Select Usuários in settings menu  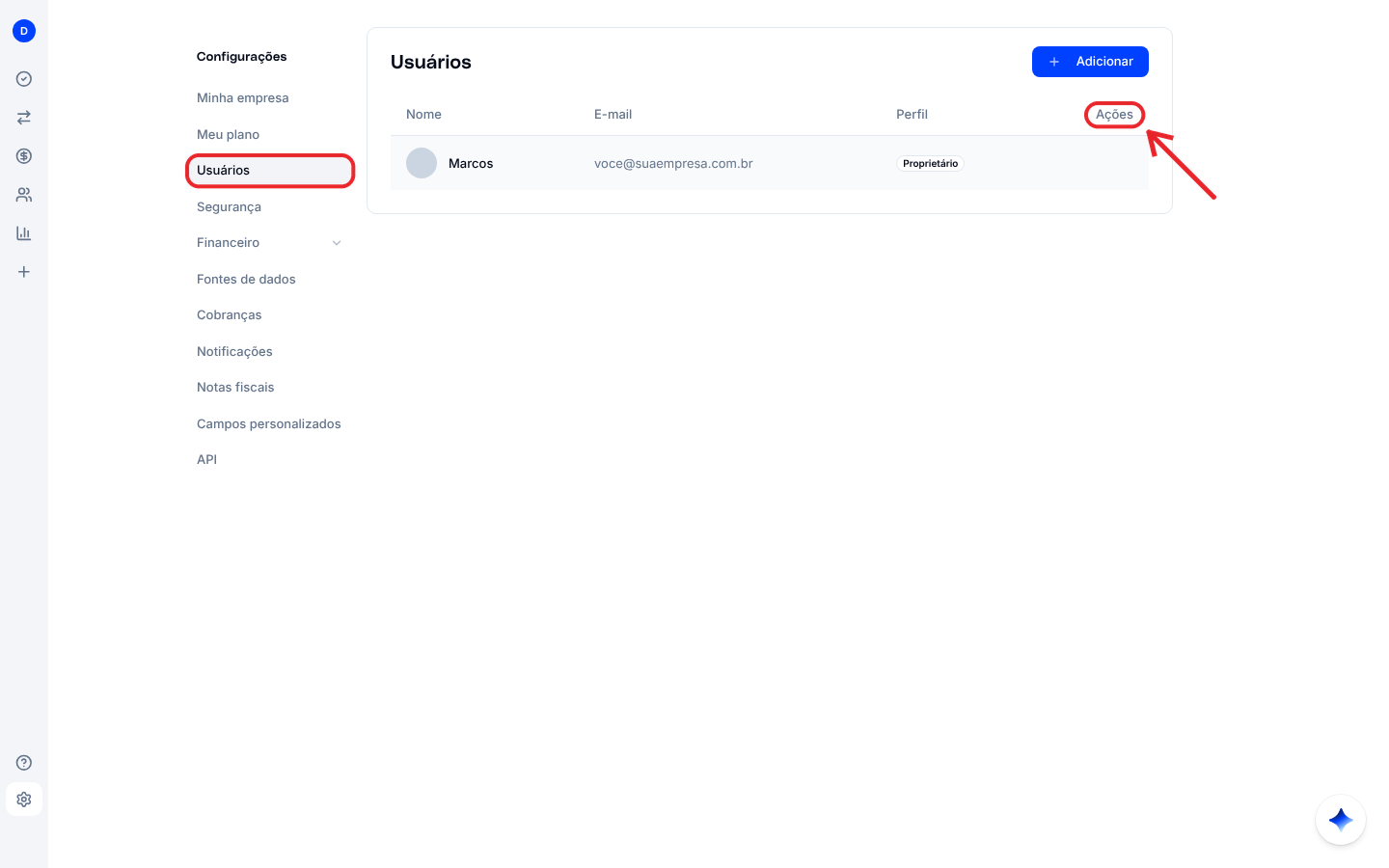point(270,171)
